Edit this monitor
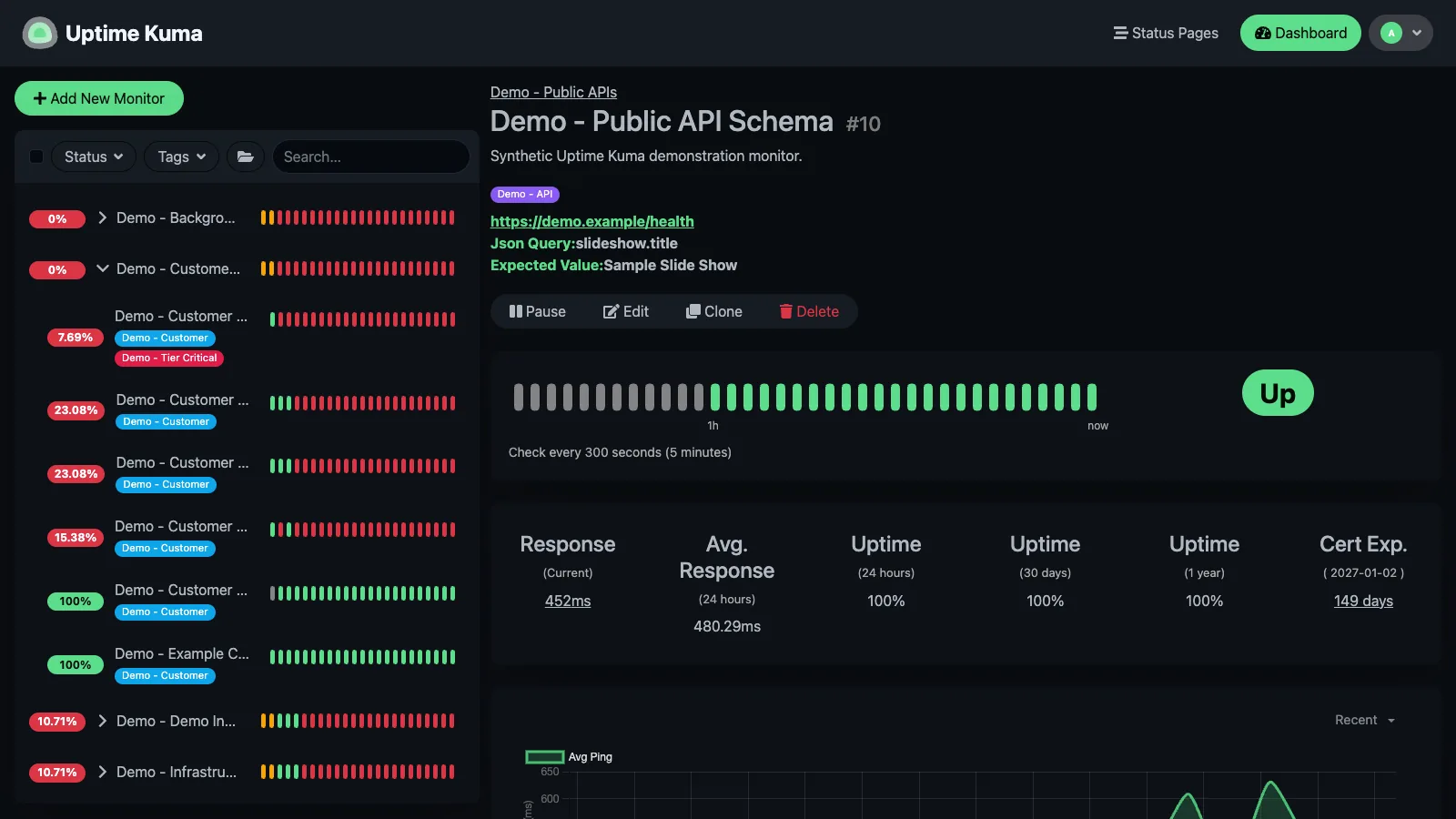Image resolution: width=1456 pixels, height=819 pixels. pos(626,311)
